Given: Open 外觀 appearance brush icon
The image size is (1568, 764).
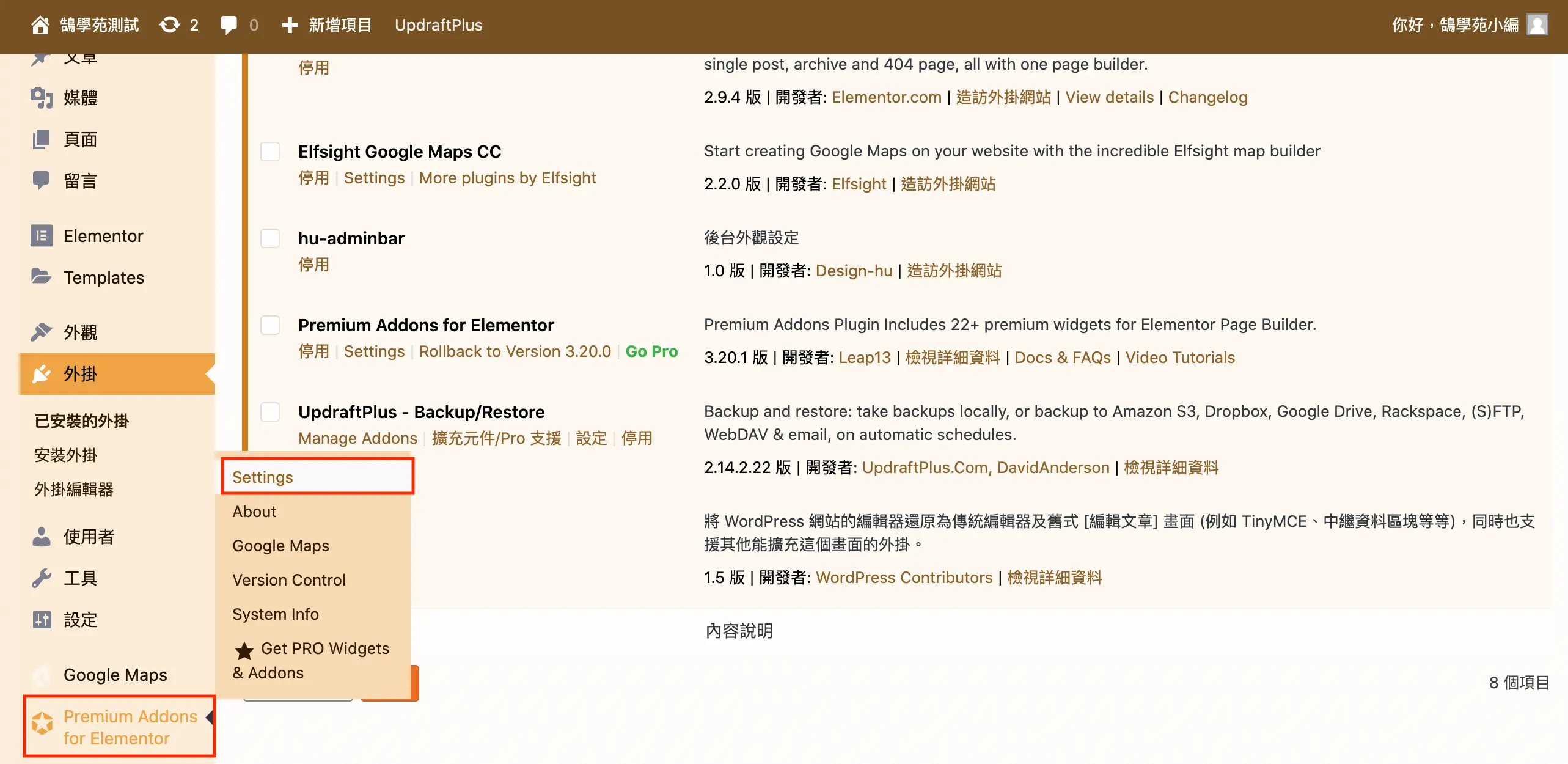Looking at the screenshot, I should [x=42, y=332].
